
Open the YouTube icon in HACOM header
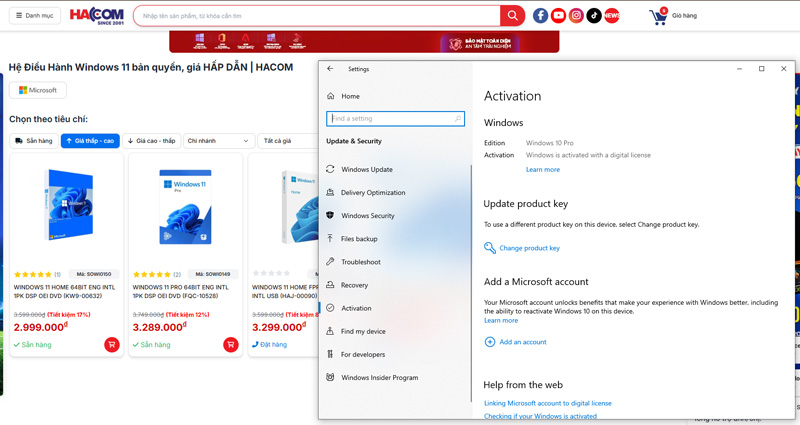pos(558,16)
